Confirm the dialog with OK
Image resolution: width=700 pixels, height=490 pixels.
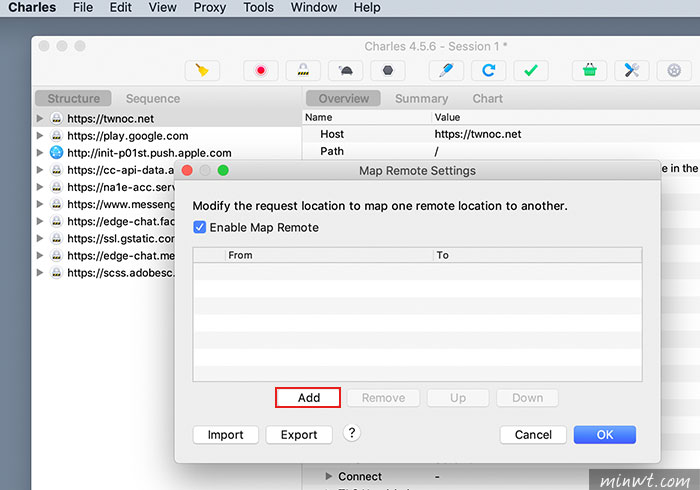[605, 435]
